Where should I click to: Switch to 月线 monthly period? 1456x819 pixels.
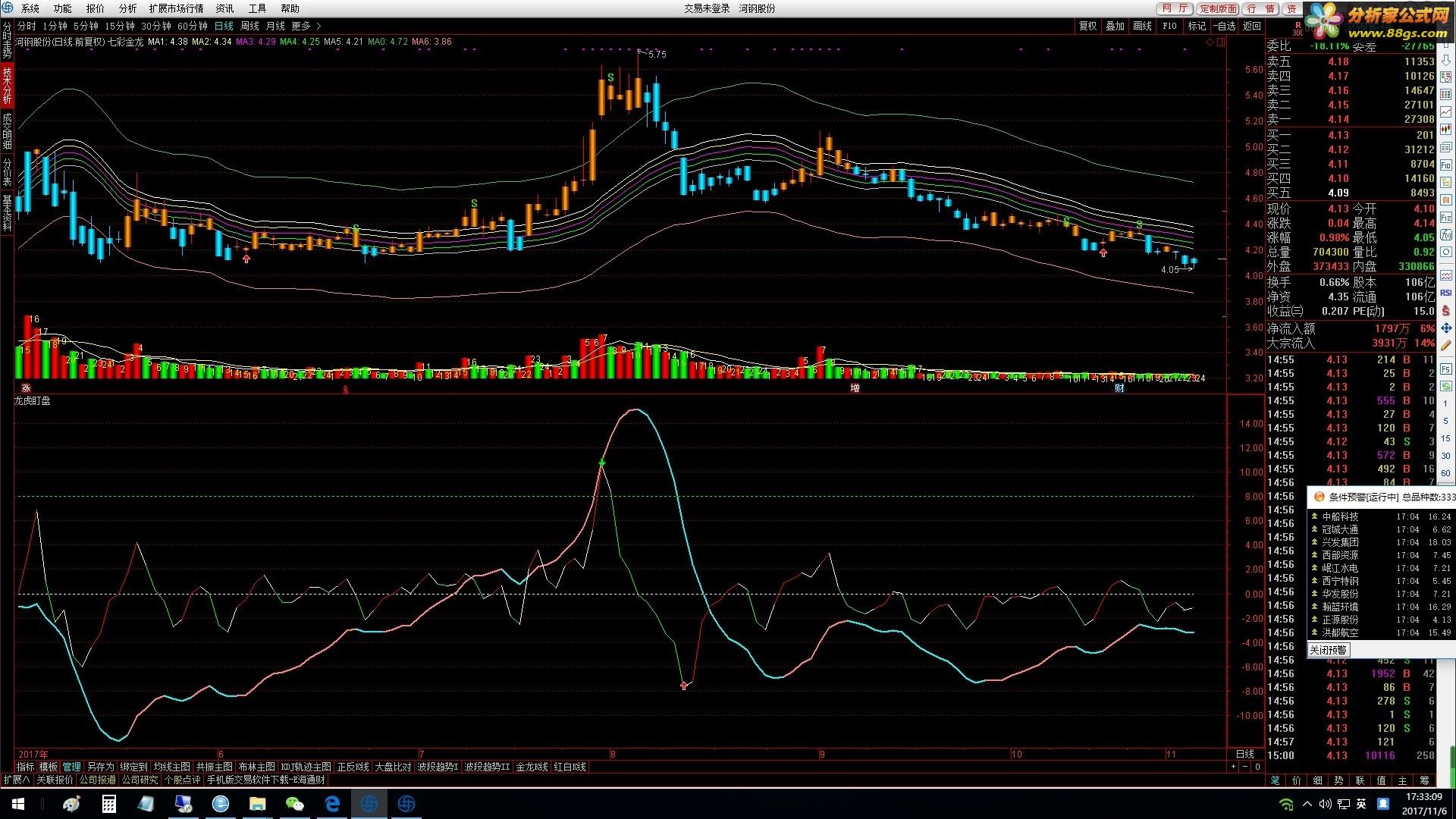pos(275,26)
